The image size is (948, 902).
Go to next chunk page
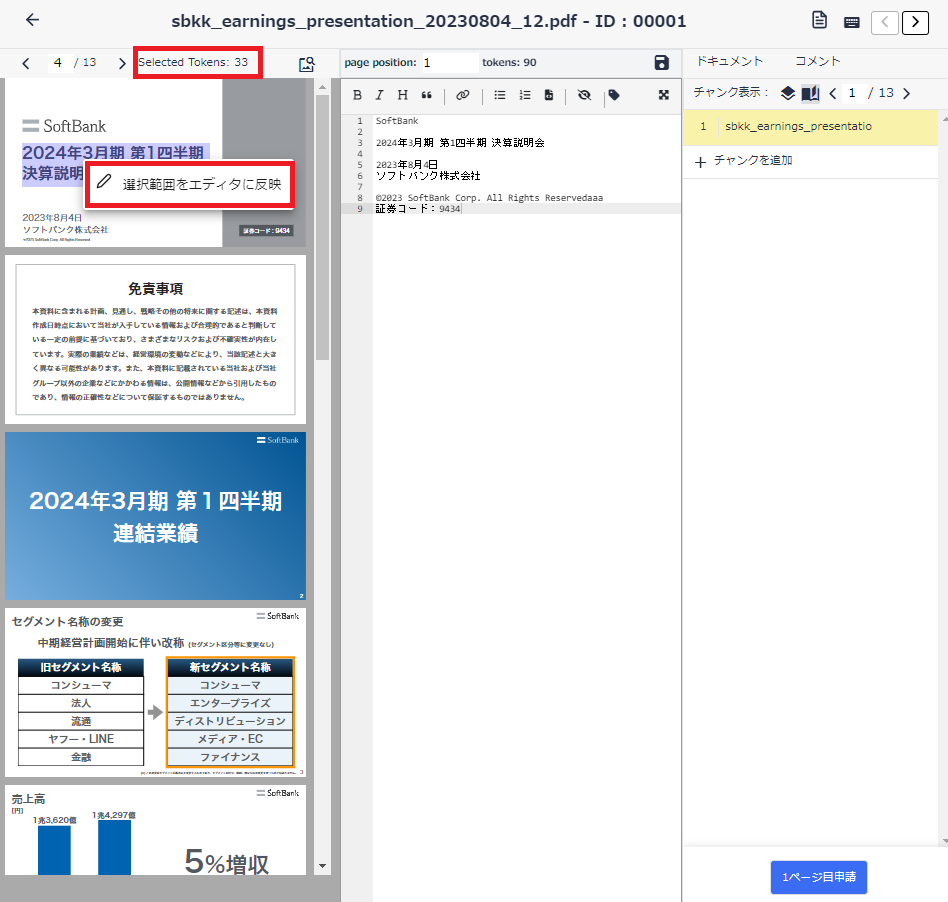pos(906,93)
